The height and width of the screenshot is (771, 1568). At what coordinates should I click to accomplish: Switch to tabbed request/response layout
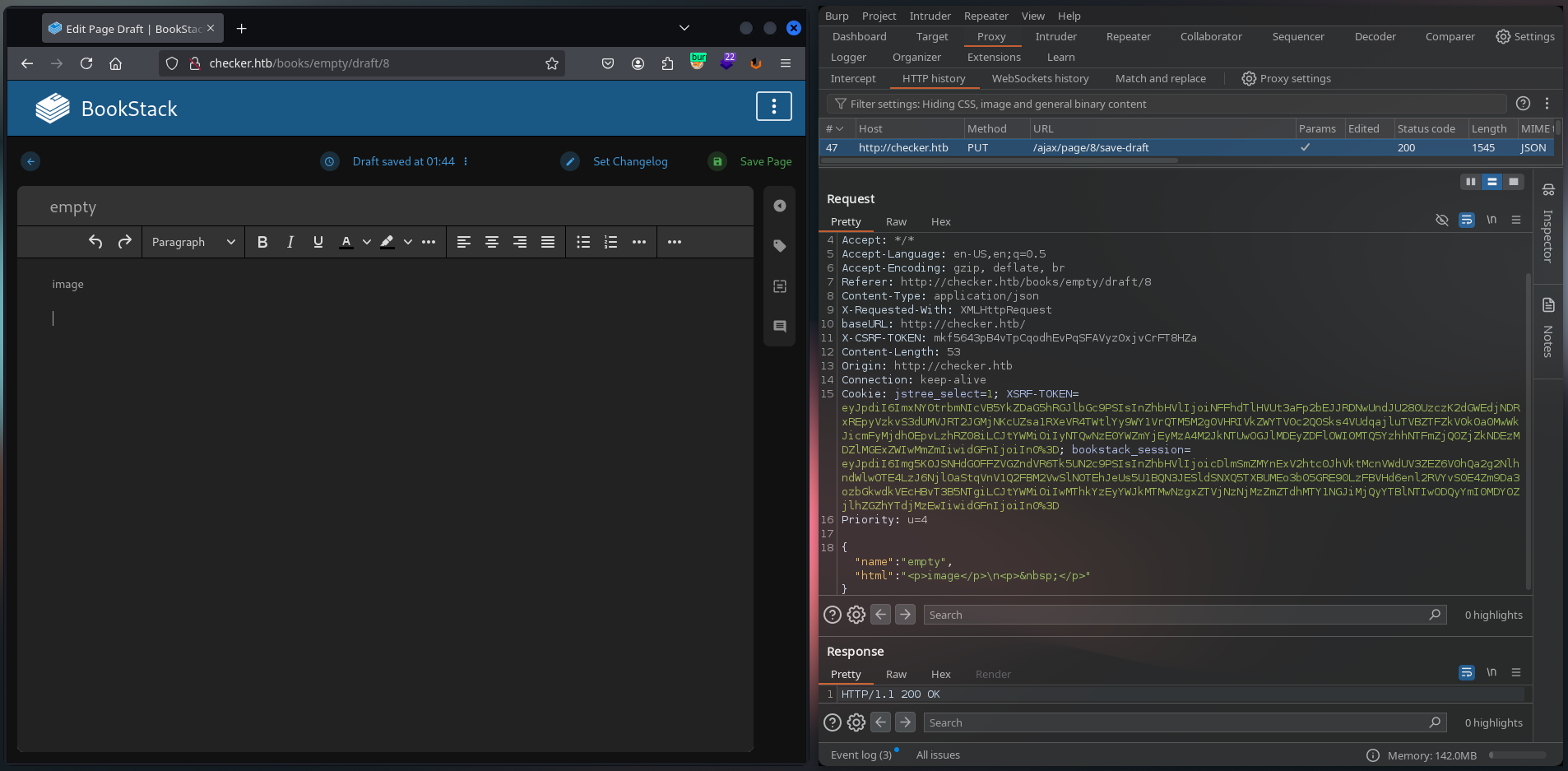[1514, 182]
